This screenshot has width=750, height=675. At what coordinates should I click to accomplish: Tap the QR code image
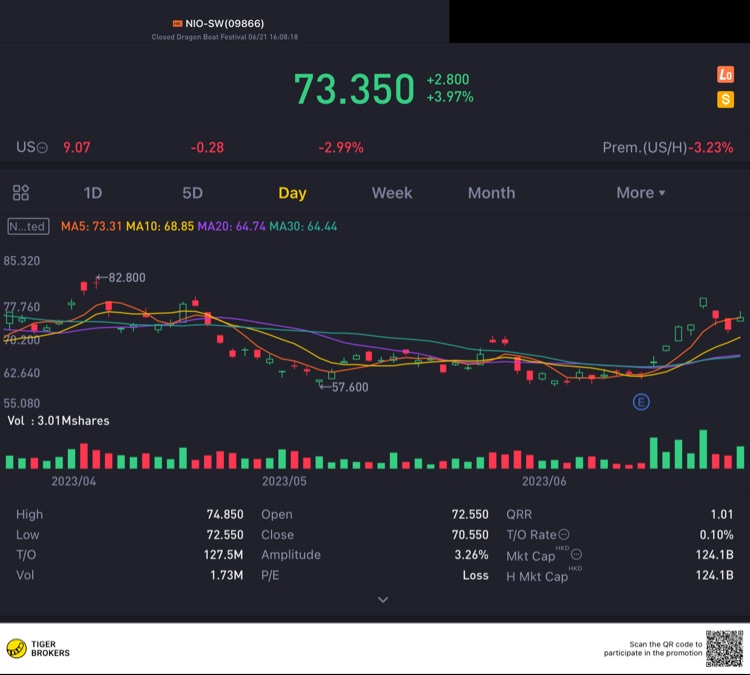724,649
